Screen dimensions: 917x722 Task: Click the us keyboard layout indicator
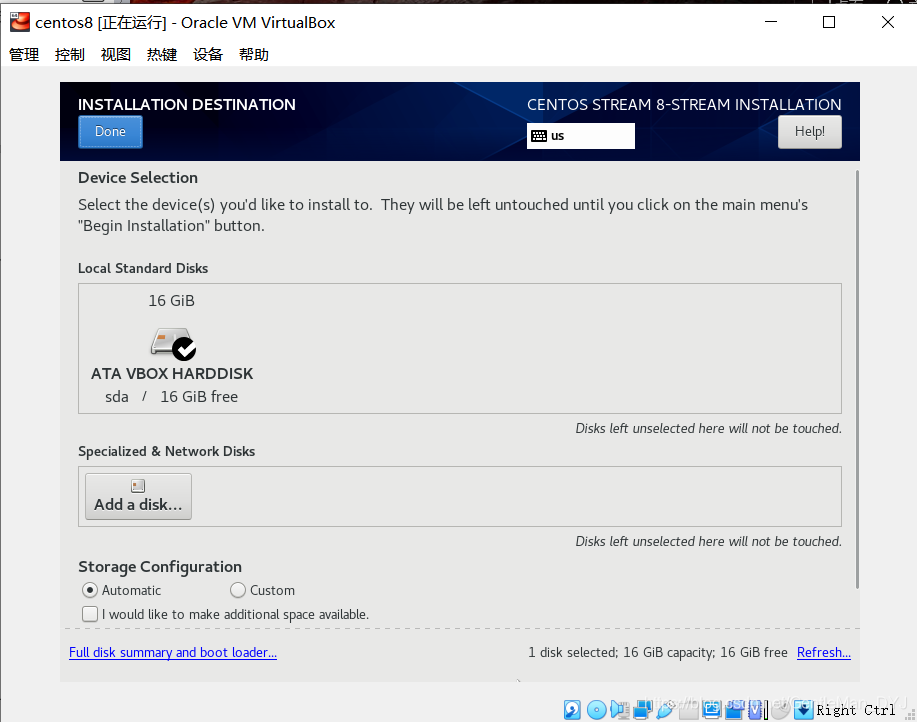[x=580, y=136]
